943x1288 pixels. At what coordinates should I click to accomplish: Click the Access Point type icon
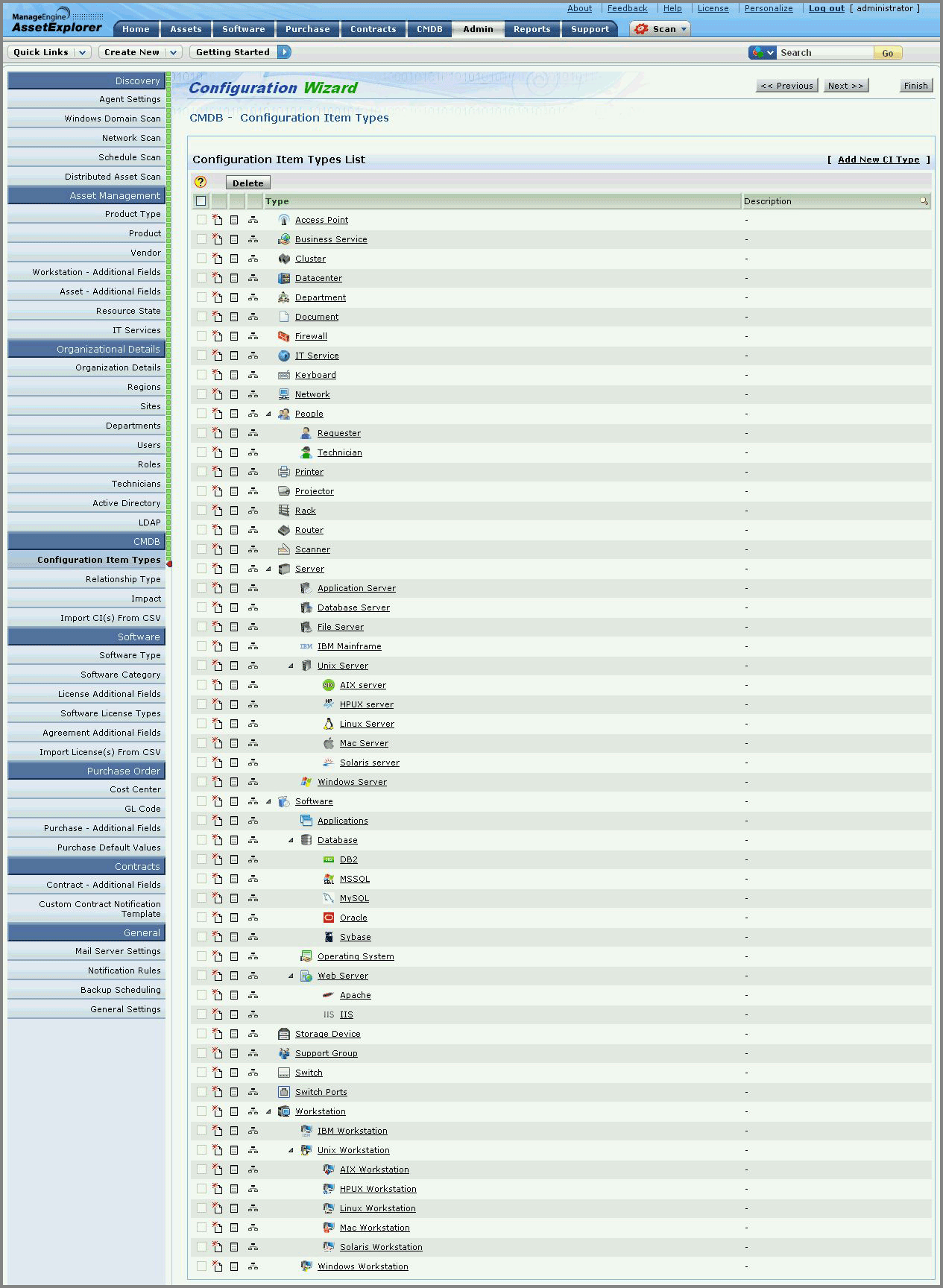click(x=283, y=220)
